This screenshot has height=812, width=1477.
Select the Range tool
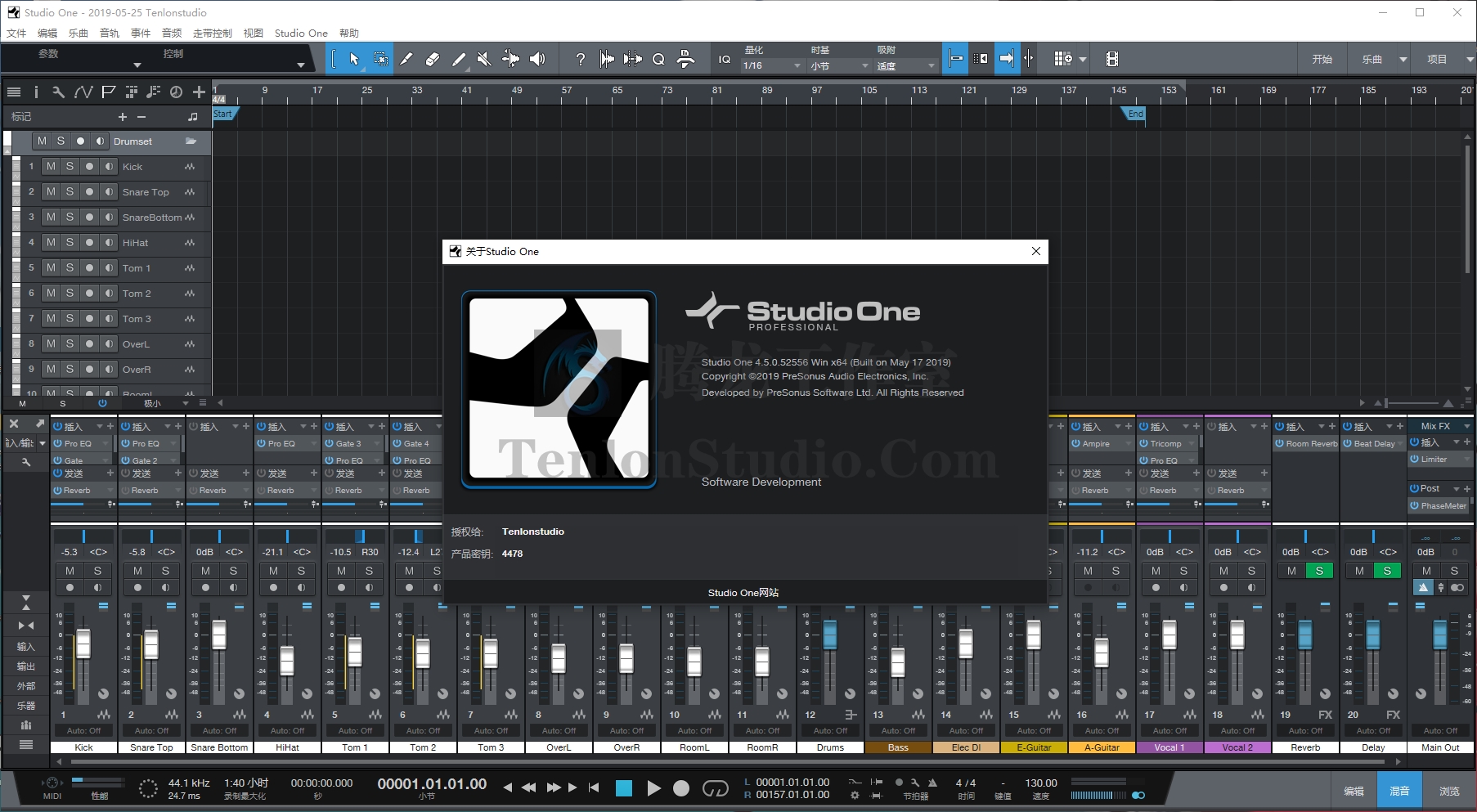380,59
